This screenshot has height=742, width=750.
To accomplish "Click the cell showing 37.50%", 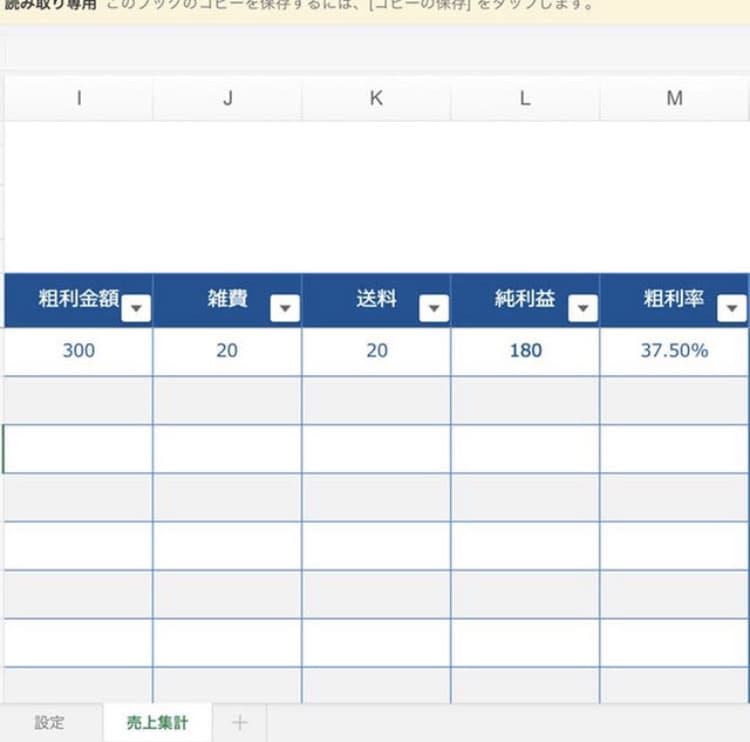I will click(x=674, y=352).
